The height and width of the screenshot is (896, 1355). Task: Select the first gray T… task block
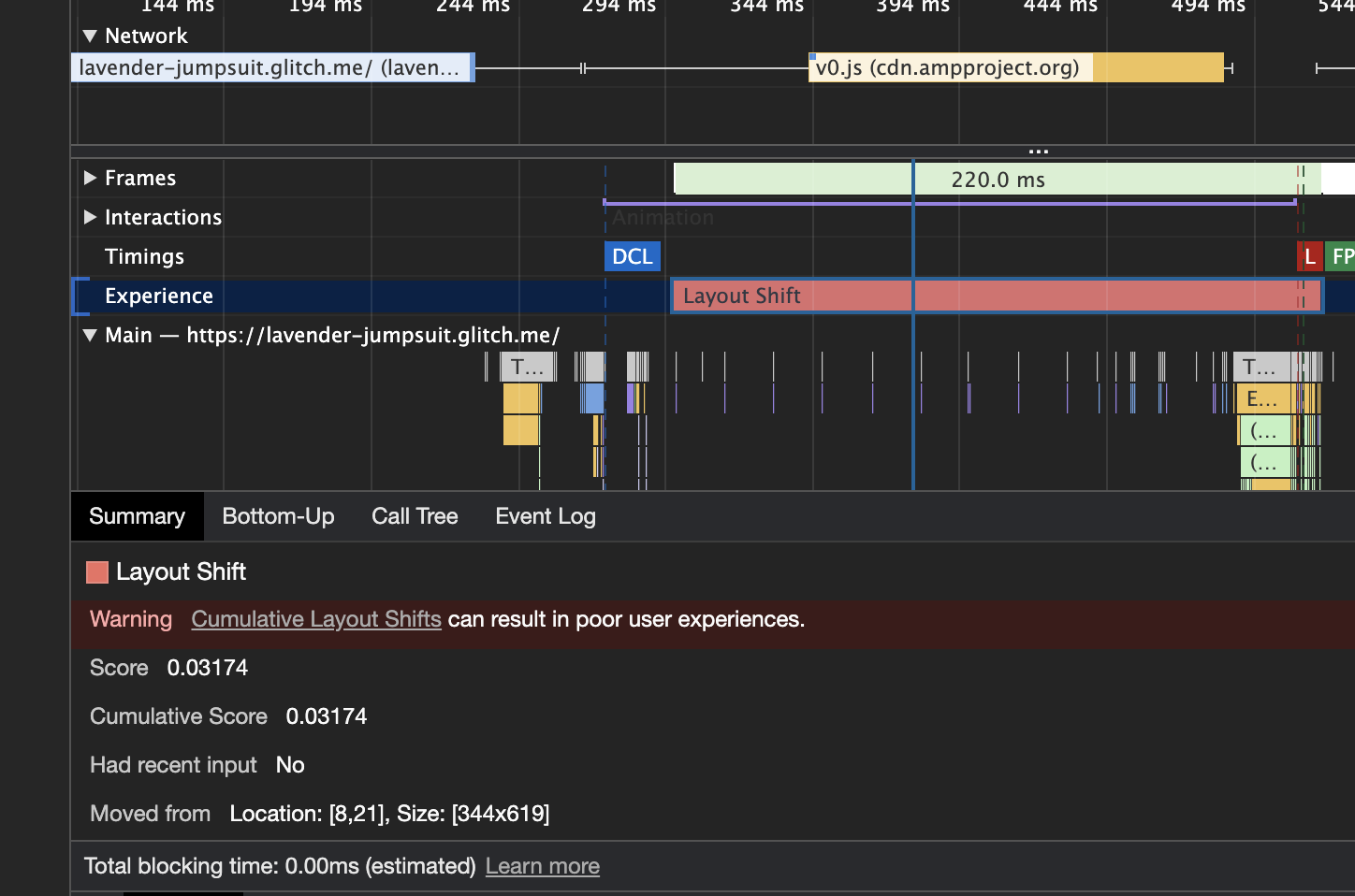pyautogui.click(x=528, y=367)
